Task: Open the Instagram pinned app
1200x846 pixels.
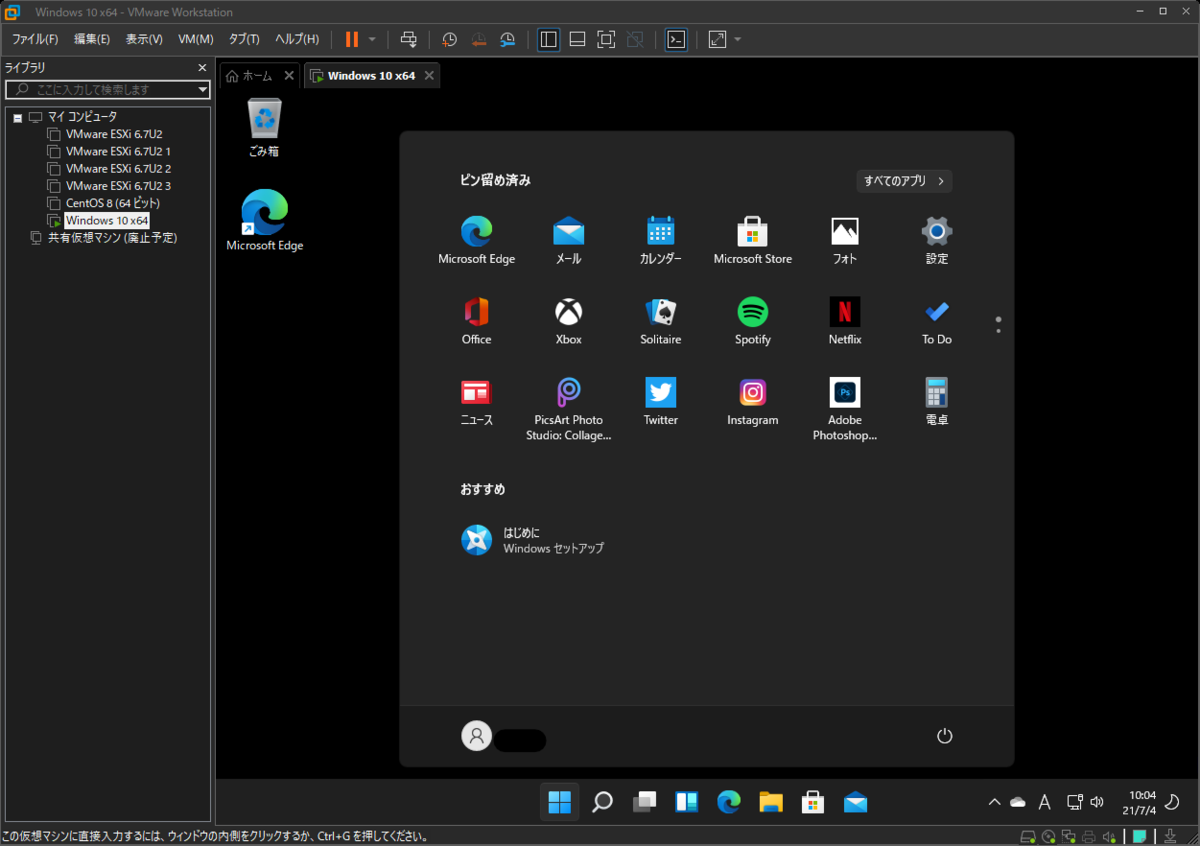Action: tap(752, 403)
